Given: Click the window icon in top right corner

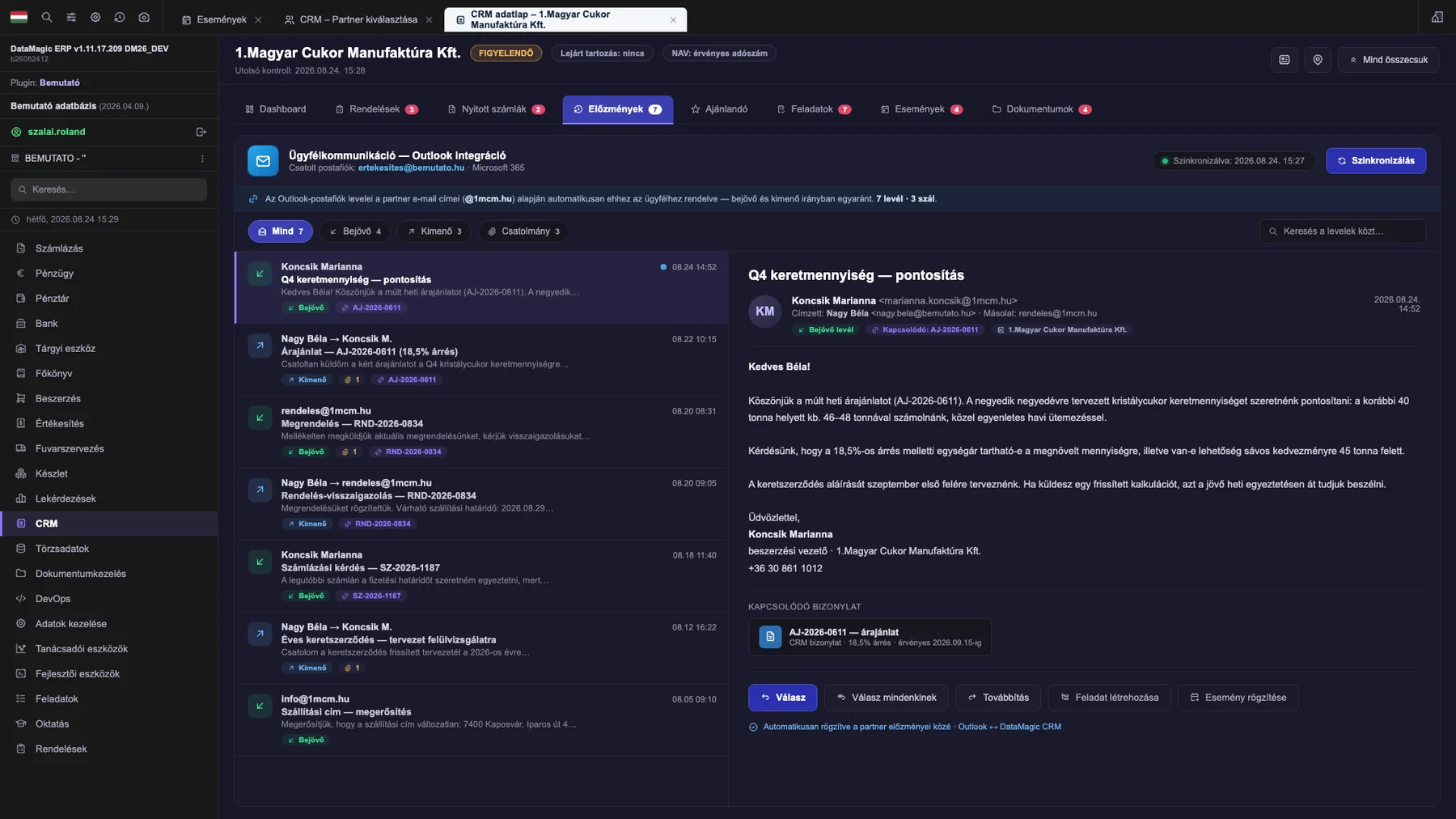Looking at the screenshot, I should (1437, 17).
